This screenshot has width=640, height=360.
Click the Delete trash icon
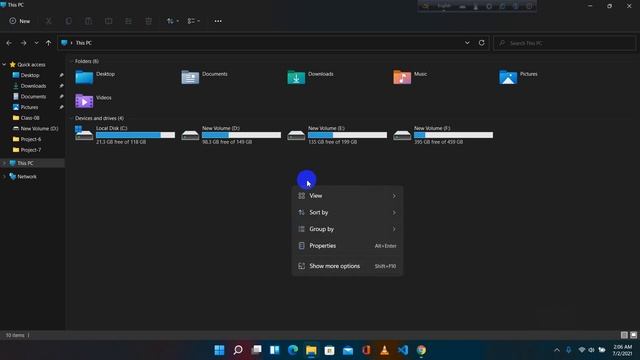point(149,21)
